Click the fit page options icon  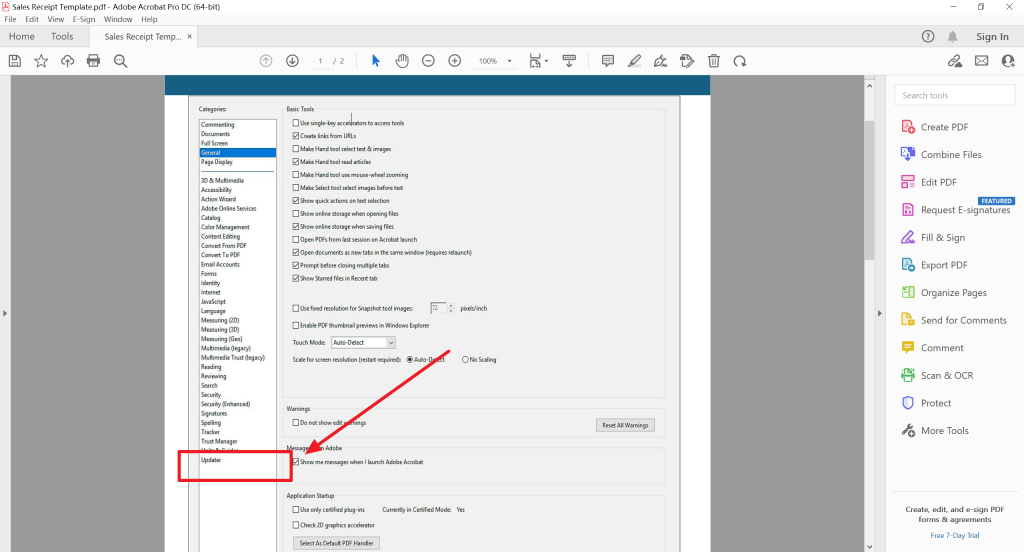pyautogui.click(x=535, y=61)
